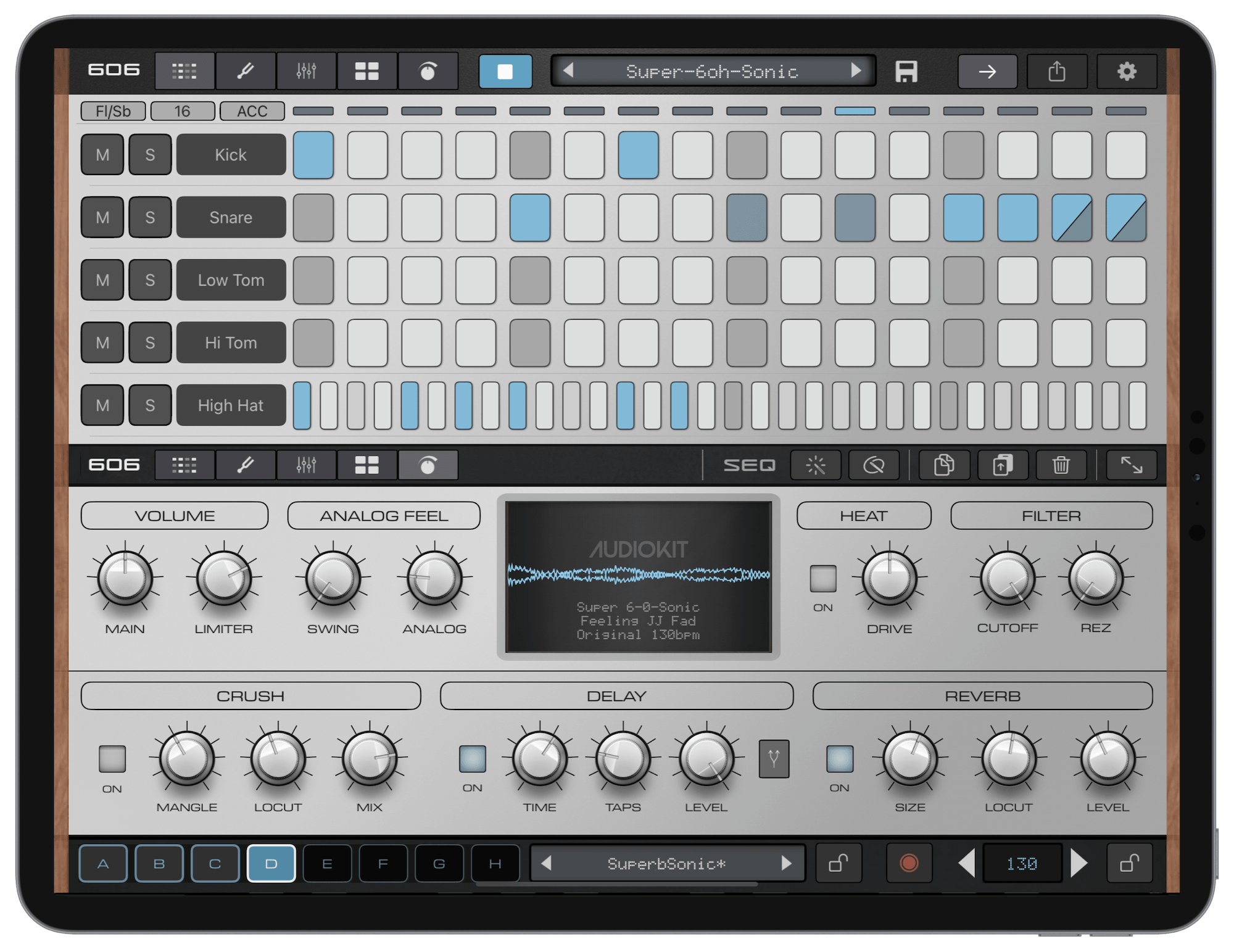Click the ACC accent button
The height and width of the screenshot is (952, 1234).
[x=252, y=111]
